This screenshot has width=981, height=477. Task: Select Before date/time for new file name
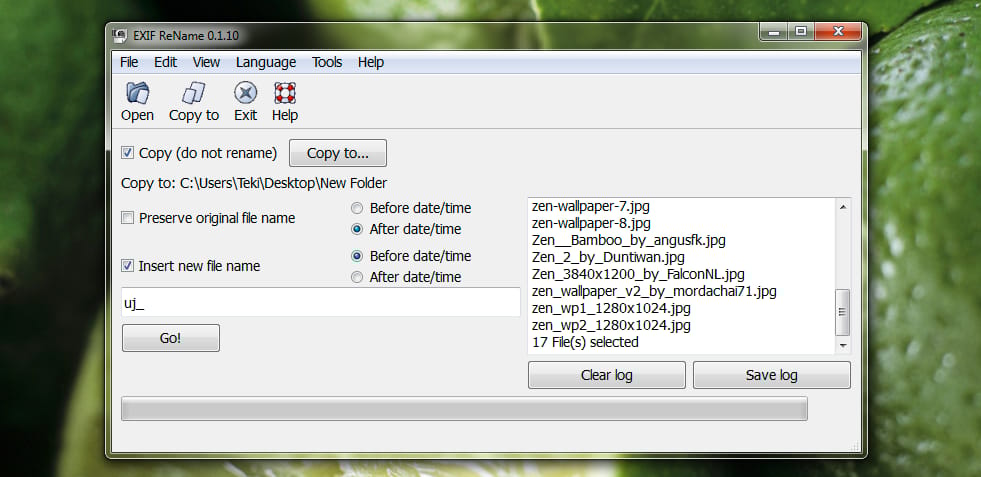click(x=357, y=256)
